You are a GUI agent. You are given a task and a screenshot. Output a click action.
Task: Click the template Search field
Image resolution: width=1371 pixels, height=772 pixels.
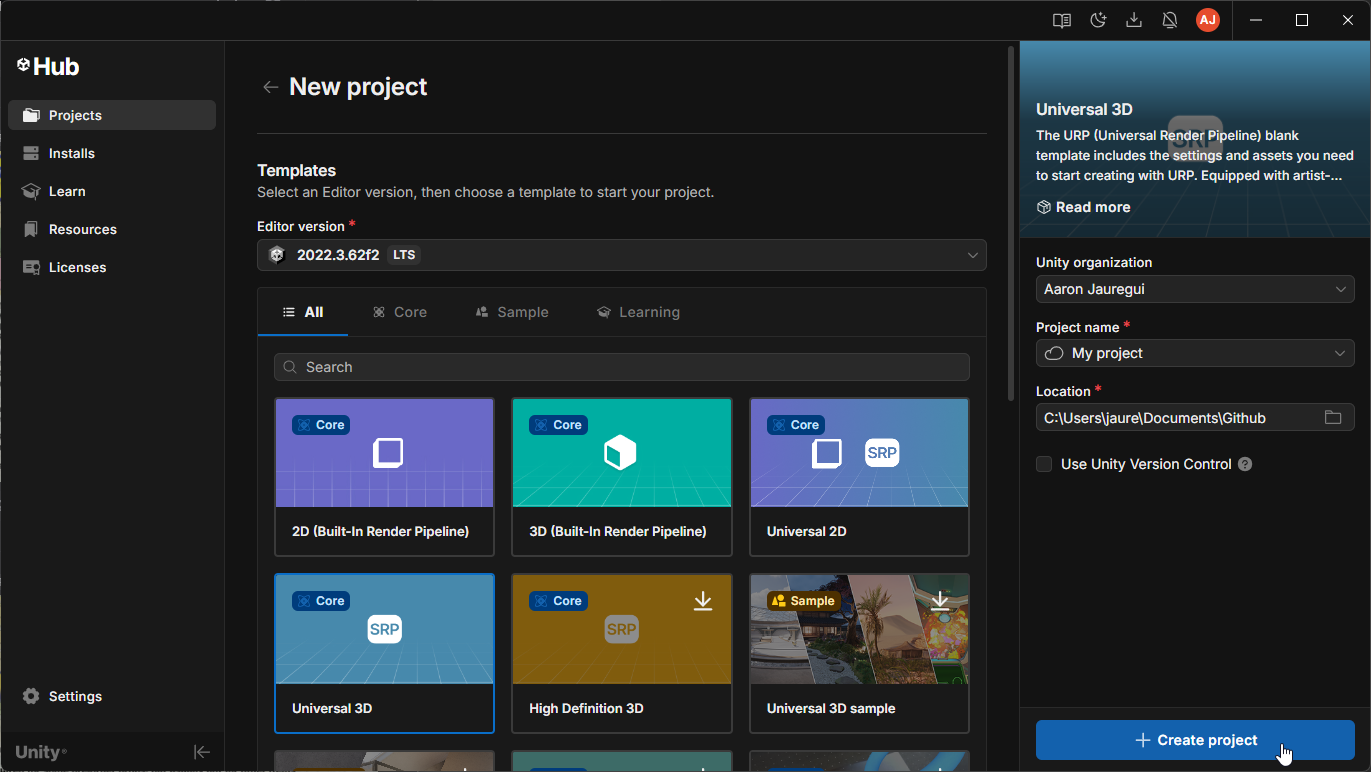(621, 367)
